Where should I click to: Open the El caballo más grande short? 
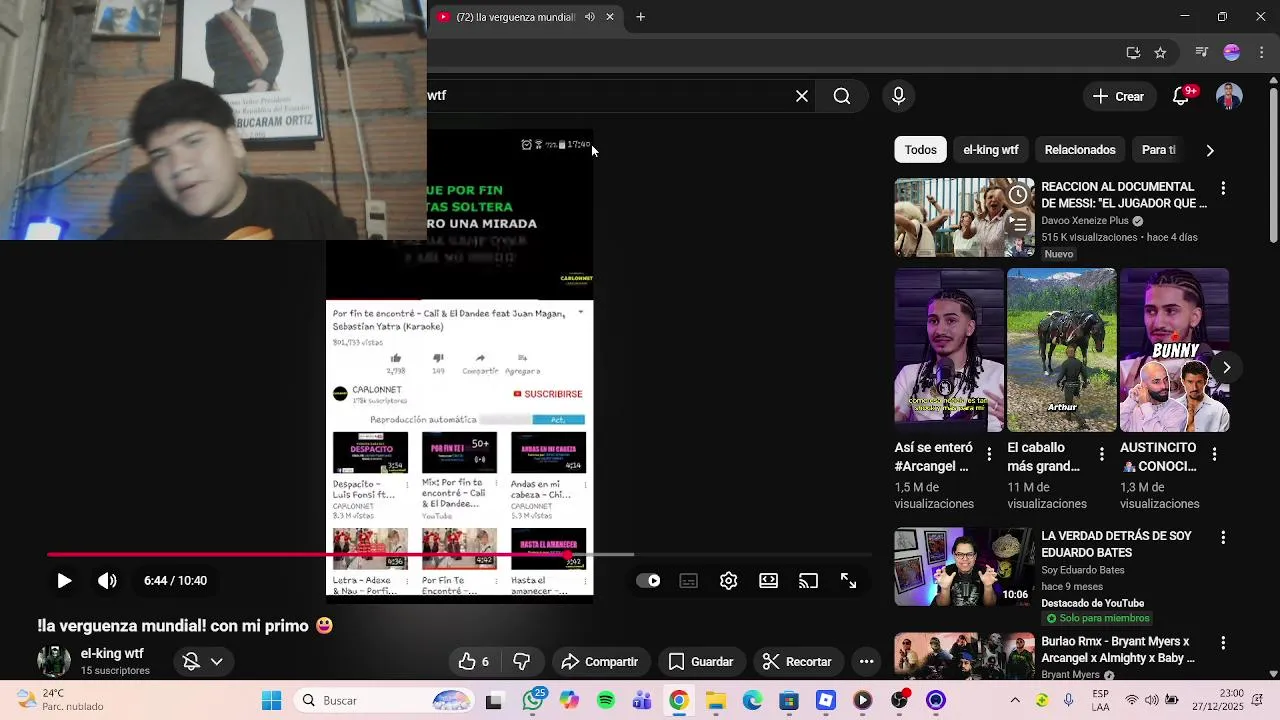[x=1061, y=350]
